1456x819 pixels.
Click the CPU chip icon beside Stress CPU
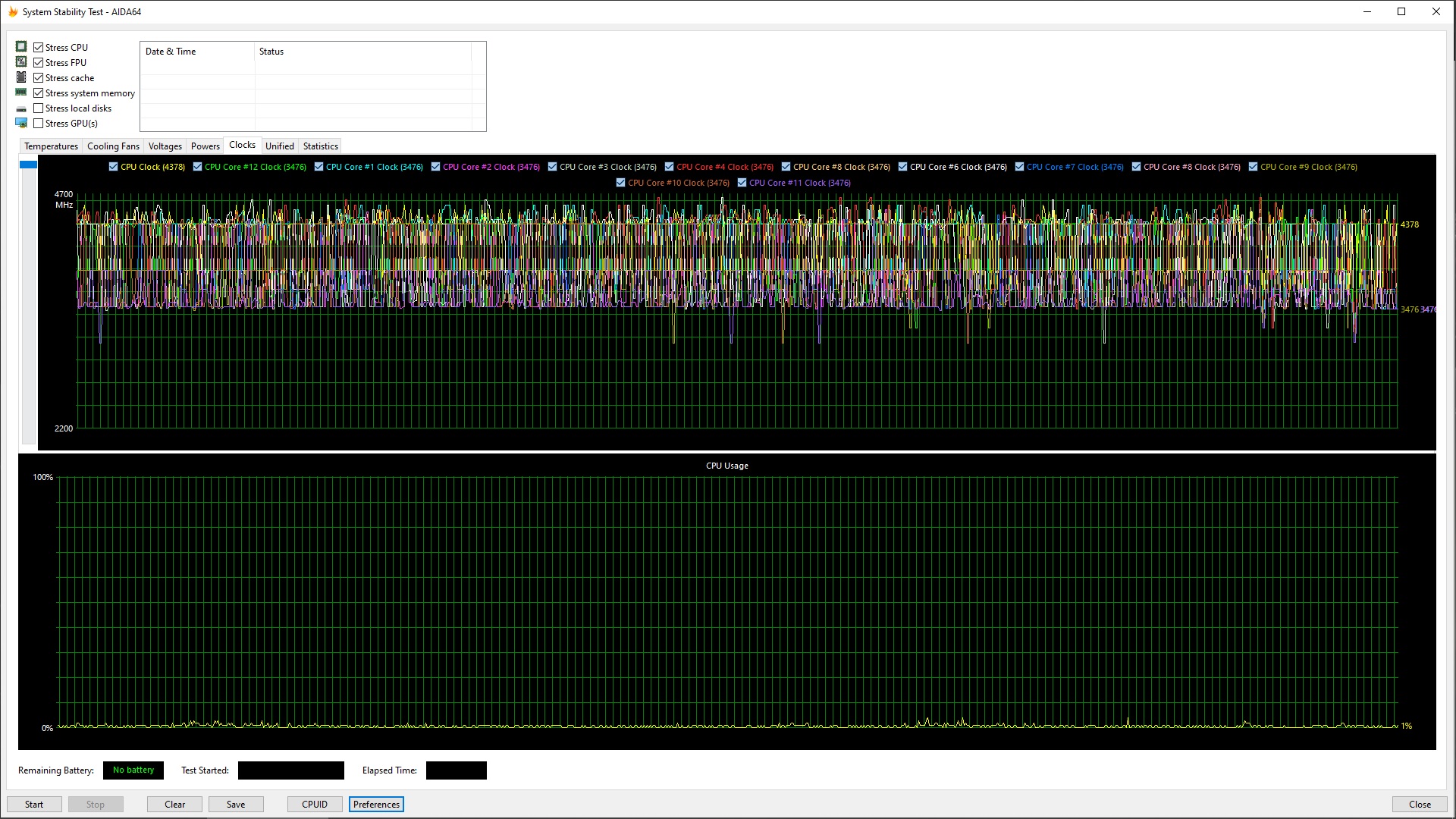(21, 47)
